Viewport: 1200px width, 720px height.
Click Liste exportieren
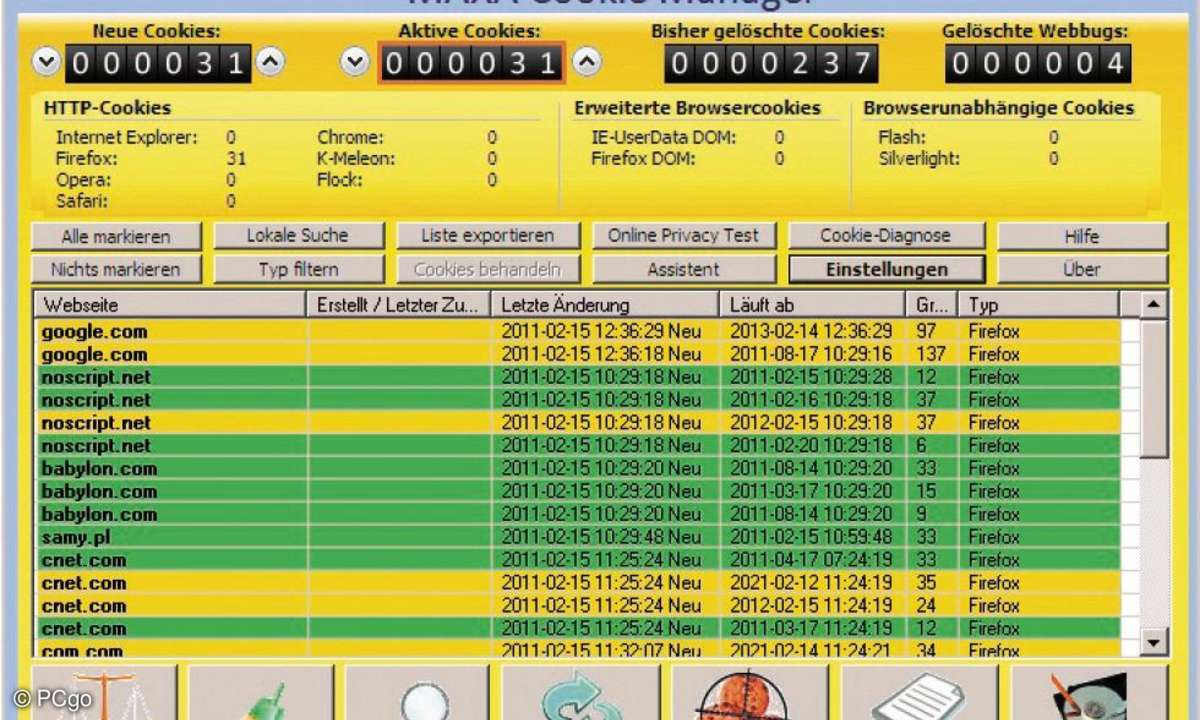[488, 236]
